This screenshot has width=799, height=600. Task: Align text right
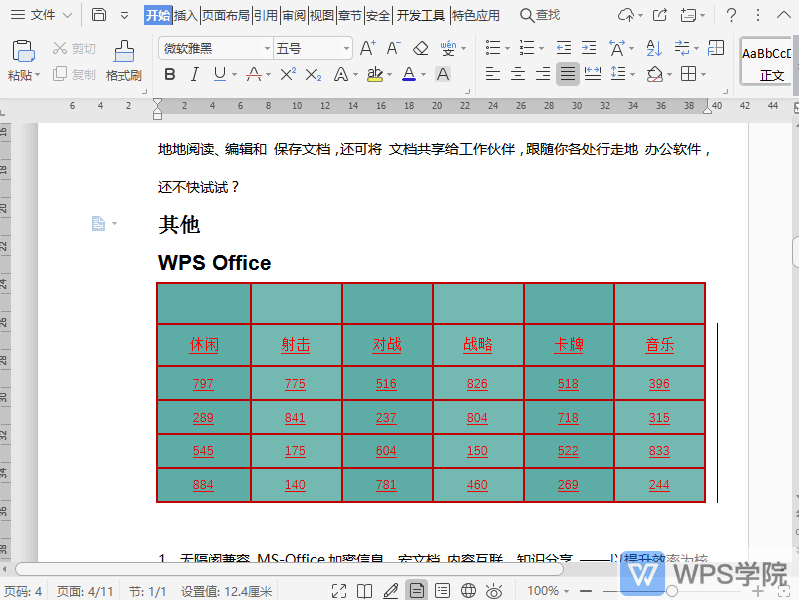click(x=543, y=74)
